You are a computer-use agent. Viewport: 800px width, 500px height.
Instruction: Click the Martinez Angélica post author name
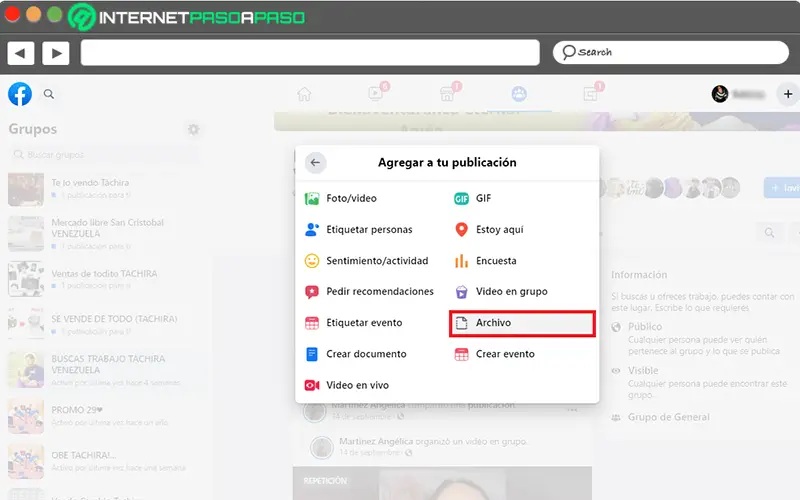376,441
